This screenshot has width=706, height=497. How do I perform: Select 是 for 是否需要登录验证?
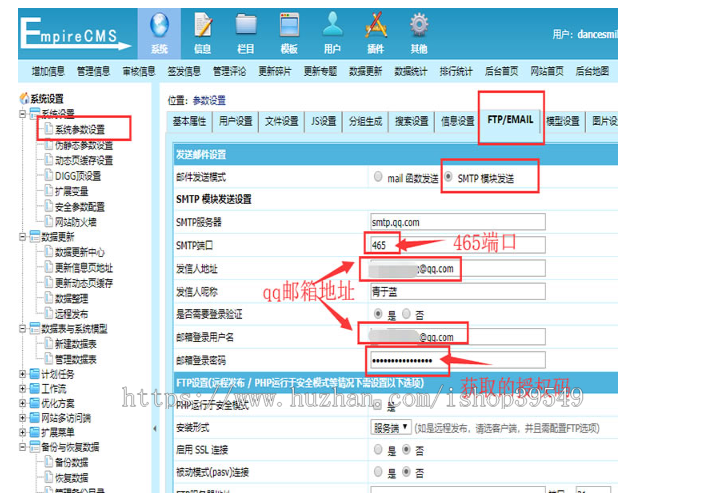point(378,314)
